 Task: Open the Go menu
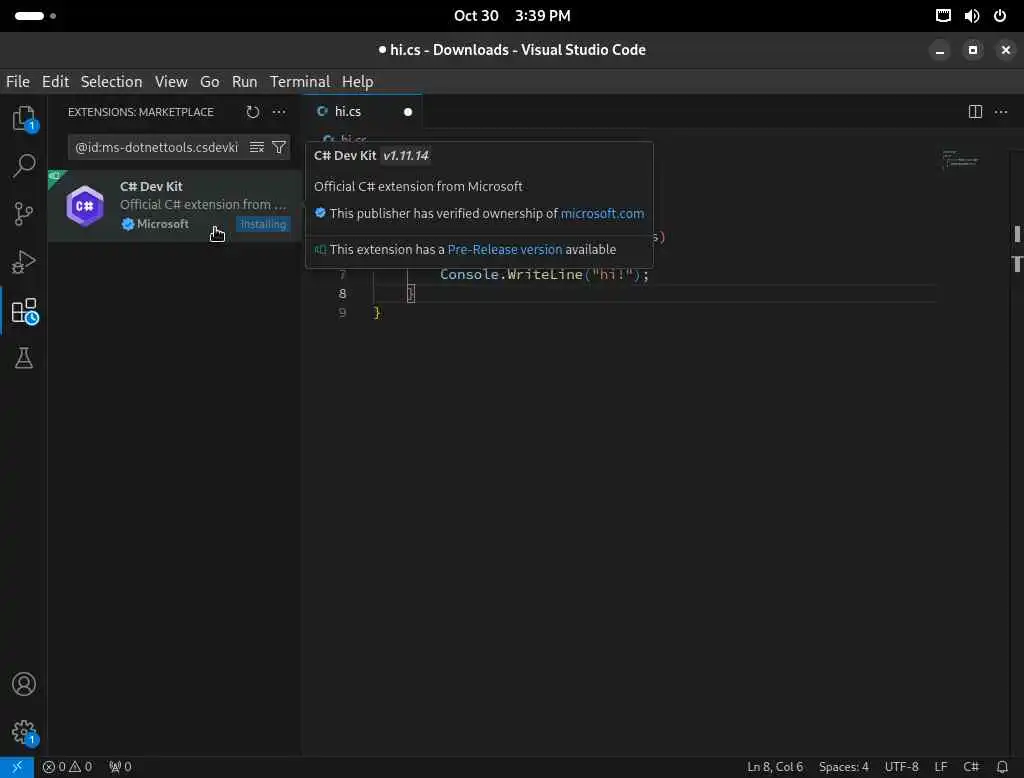[x=210, y=82]
